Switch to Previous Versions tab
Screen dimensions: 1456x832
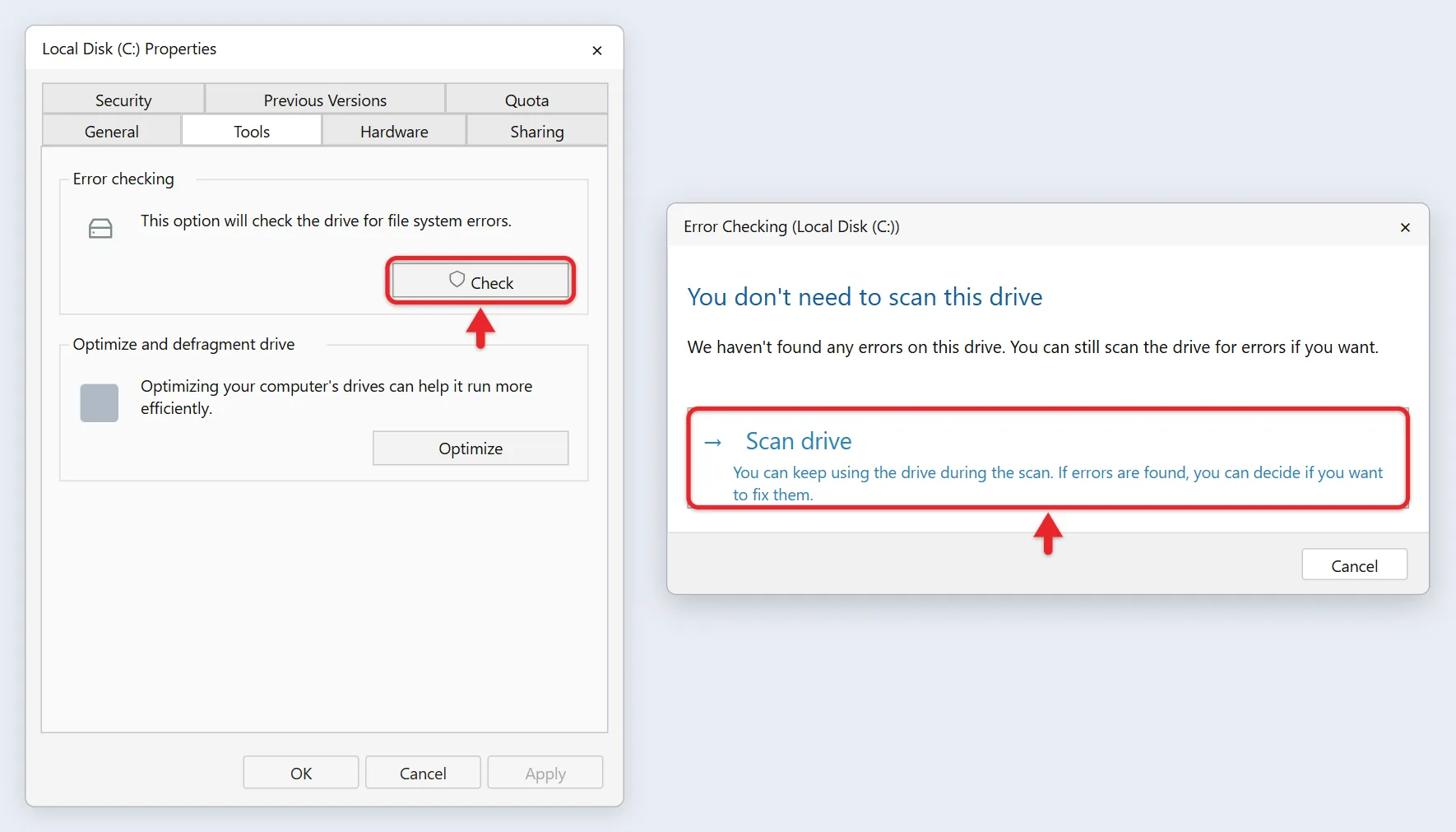coord(325,100)
